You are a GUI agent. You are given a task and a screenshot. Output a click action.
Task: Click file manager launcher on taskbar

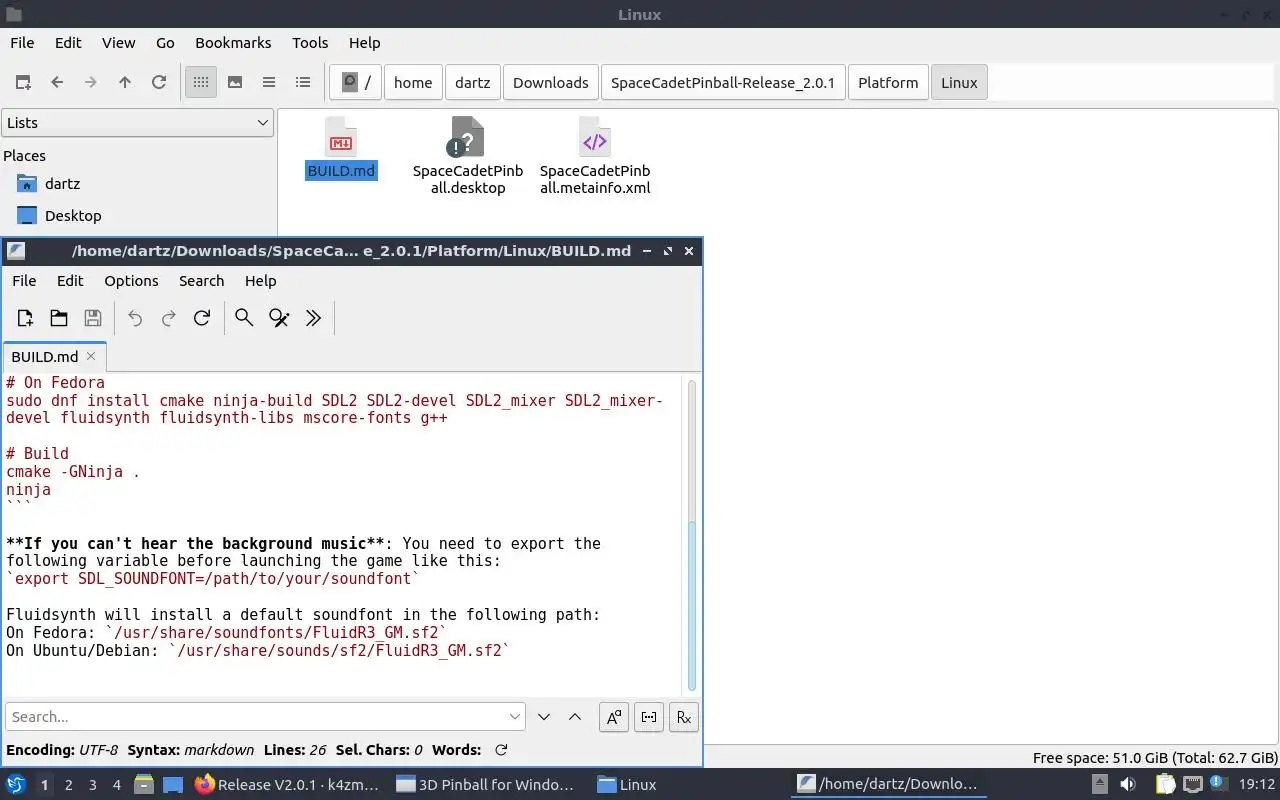[x=143, y=785]
